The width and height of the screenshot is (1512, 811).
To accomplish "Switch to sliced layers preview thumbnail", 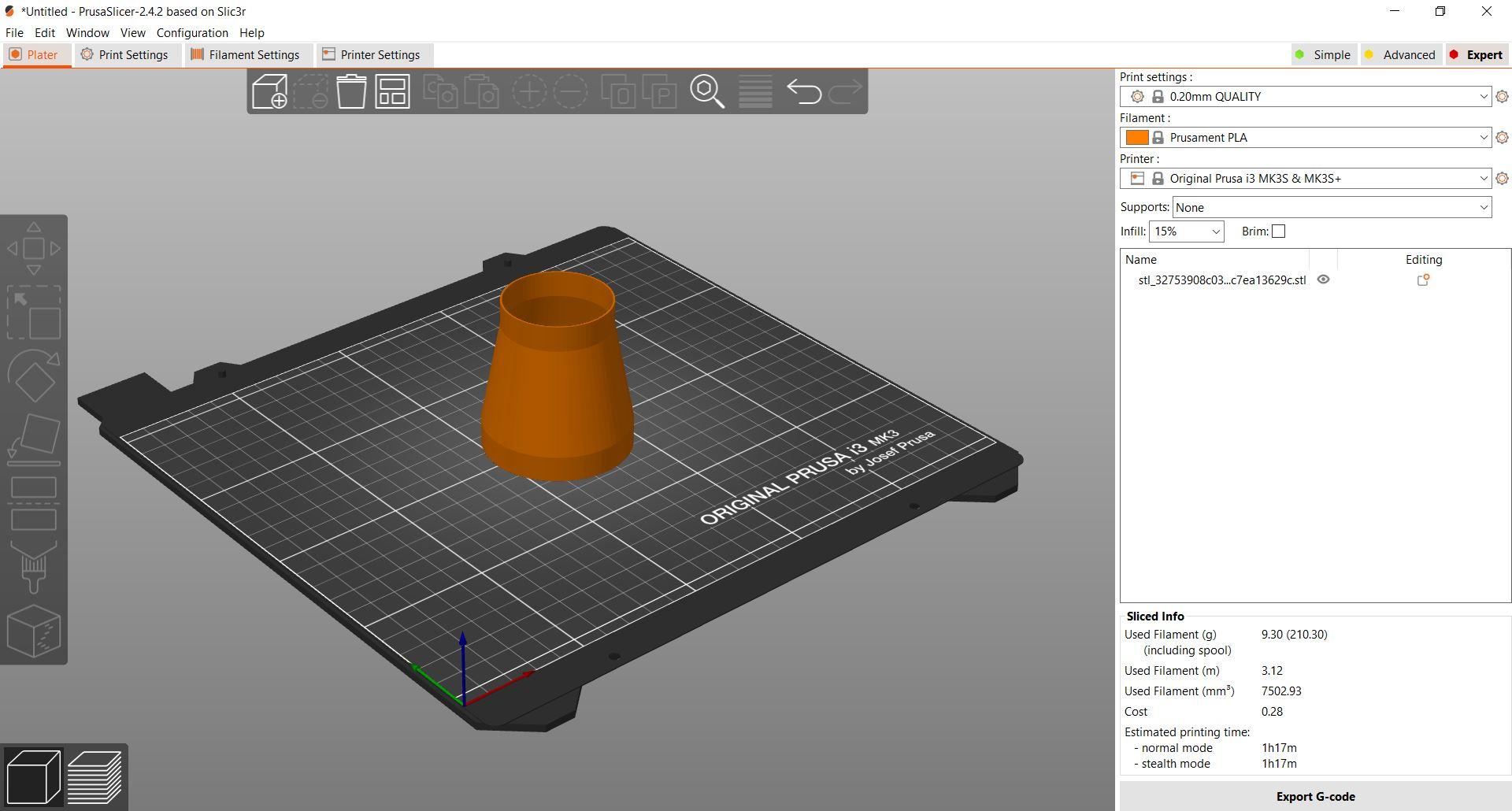I will click(94, 776).
